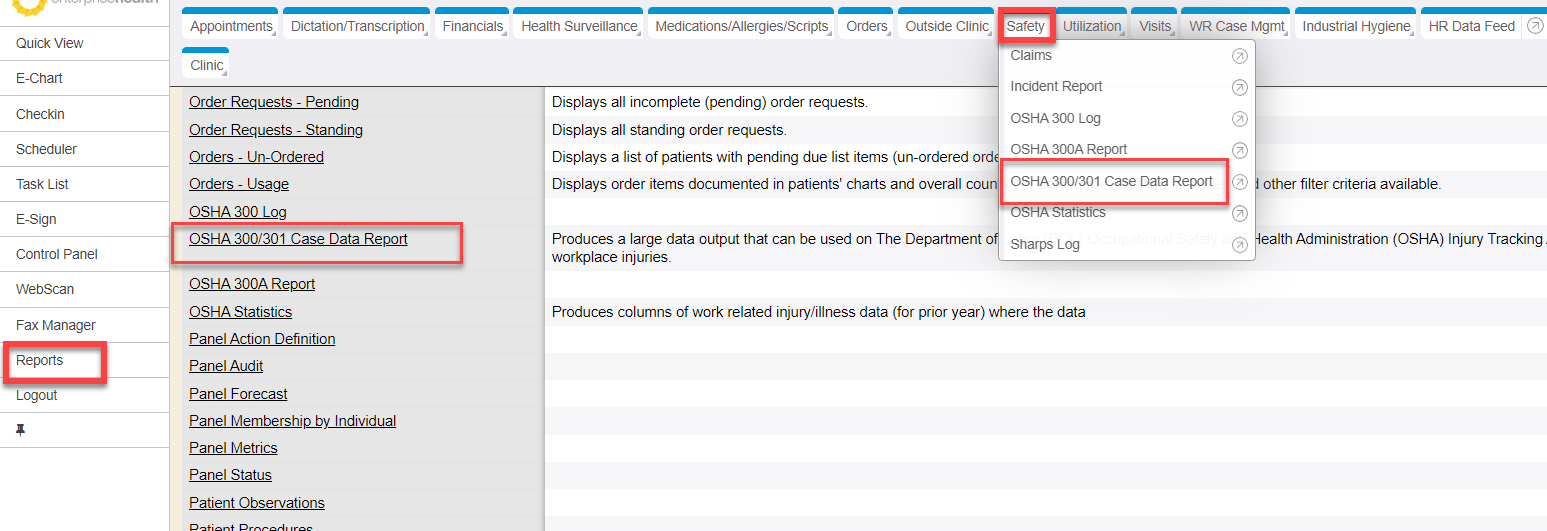Select OSHA 300/301 Case Data Report from Safety menu
Screen dimensions: 1547x531
[x=1111, y=182]
